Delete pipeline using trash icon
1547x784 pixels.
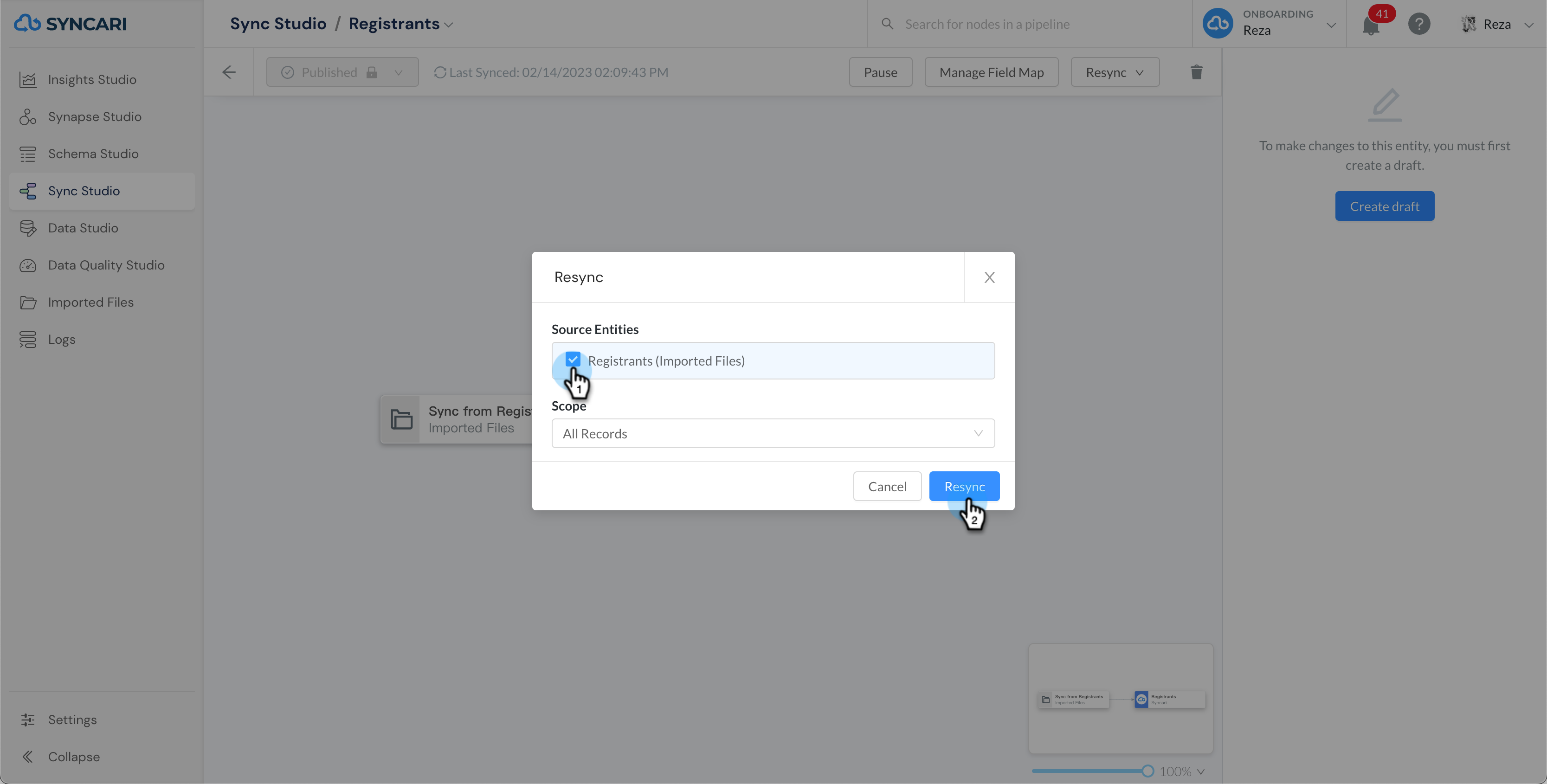click(x=1196, y=72)
